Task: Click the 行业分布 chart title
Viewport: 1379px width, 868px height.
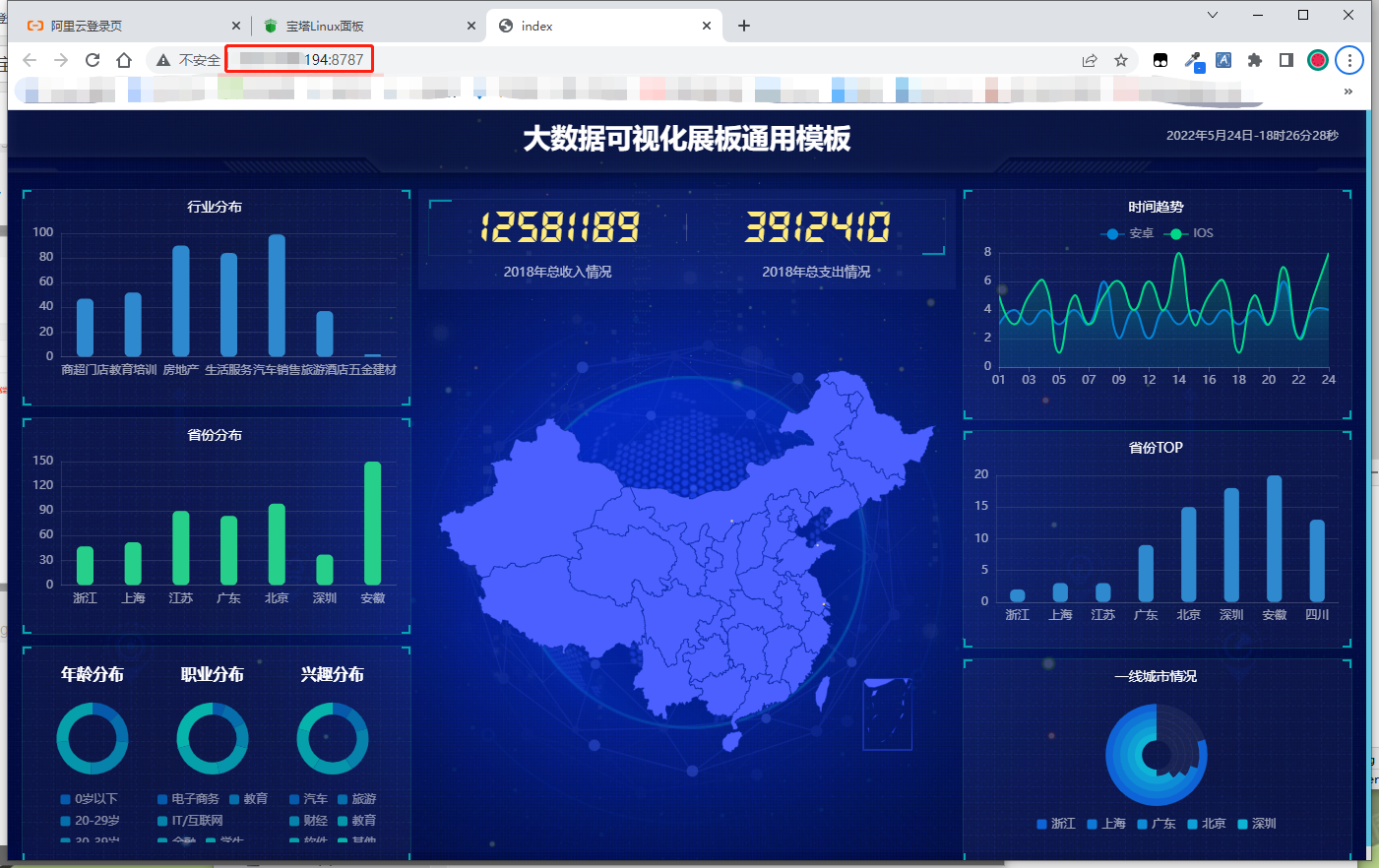Action: coord(215,207)
